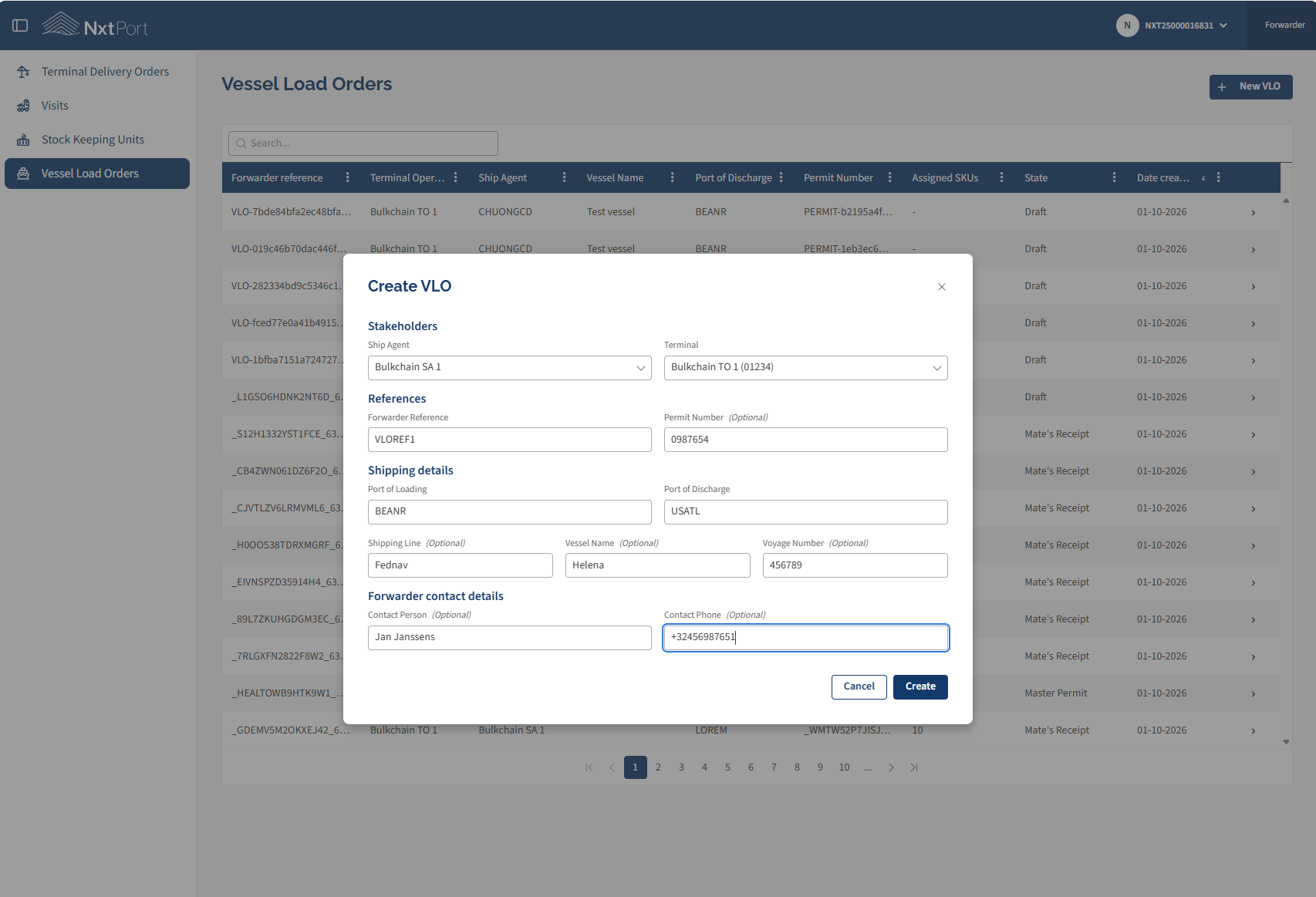Open Vessel Name column options menu

point(673,177)
